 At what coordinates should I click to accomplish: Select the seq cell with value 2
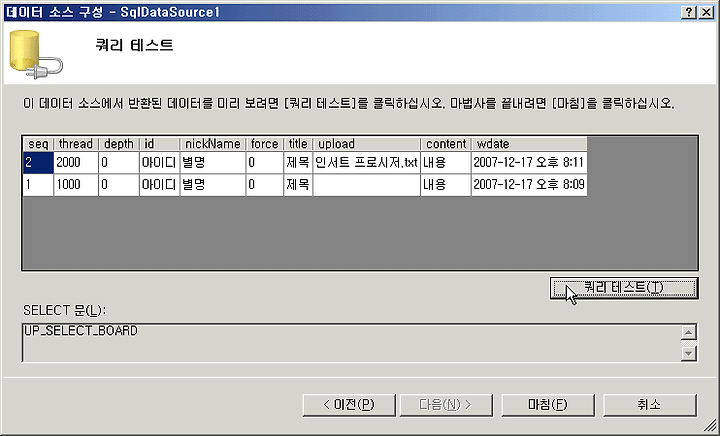[x=38, y=162]
